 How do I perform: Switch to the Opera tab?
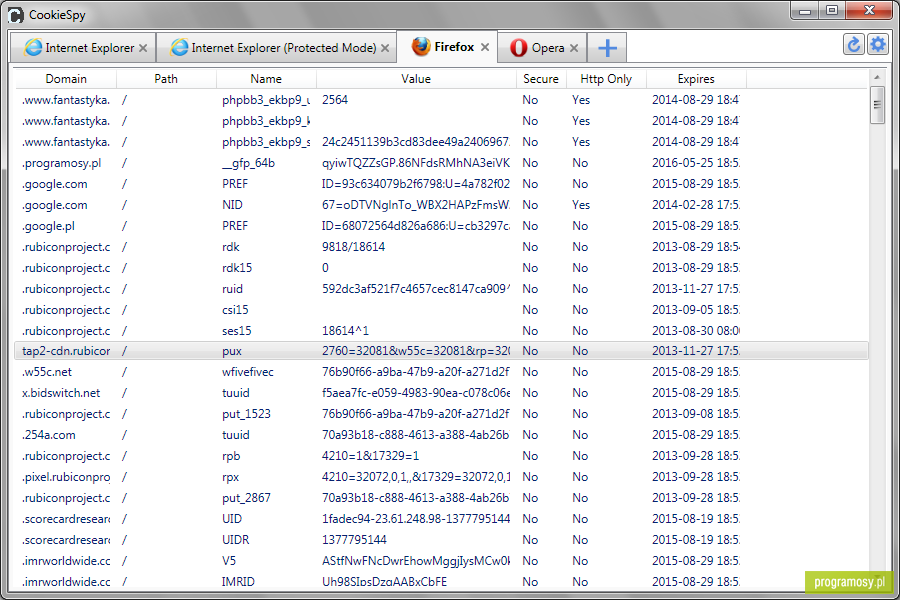tap(542, 48)
